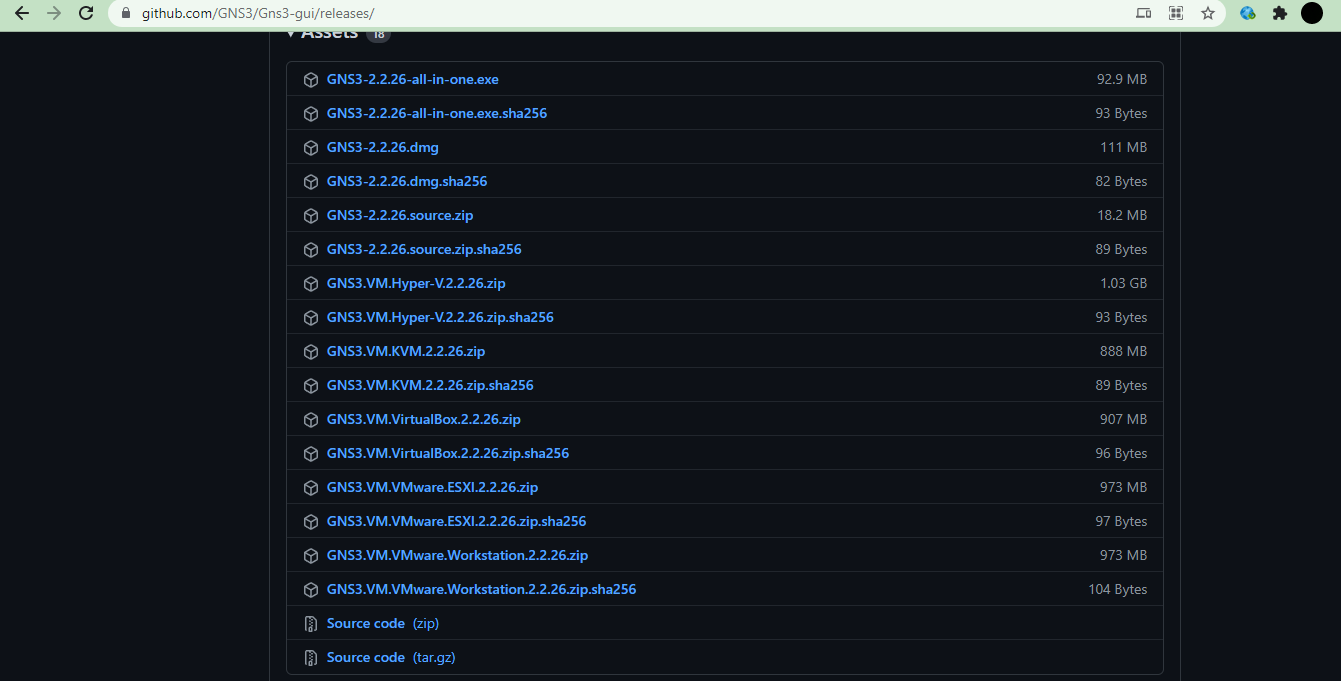
Task: Open the GNS3-2.2.26.dmg.sha256 link
Action: click(407, 181)
